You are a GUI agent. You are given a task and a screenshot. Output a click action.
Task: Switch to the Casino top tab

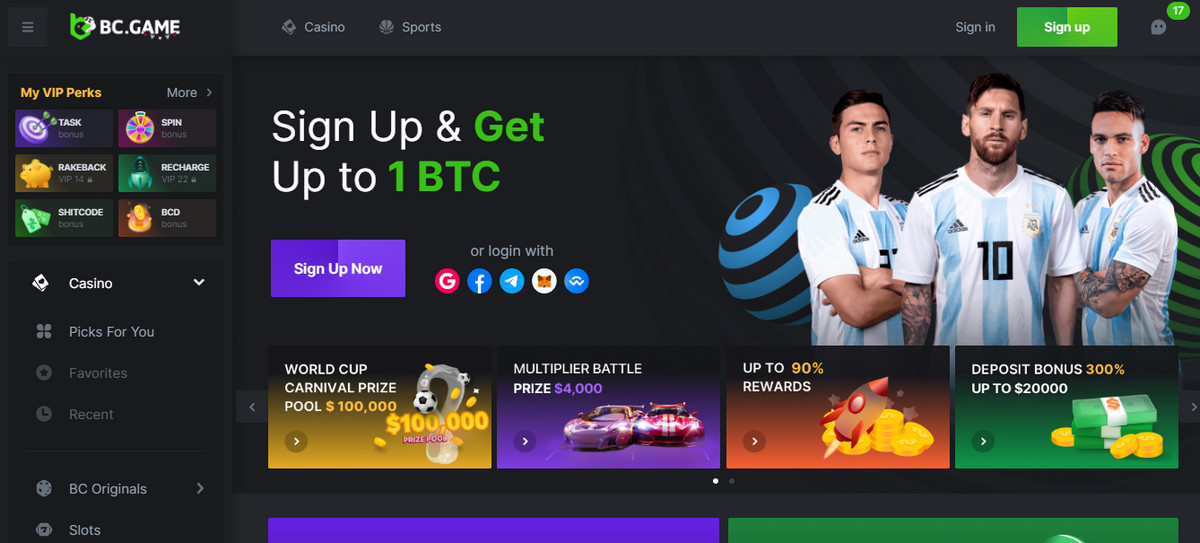(x=313, y=27)
